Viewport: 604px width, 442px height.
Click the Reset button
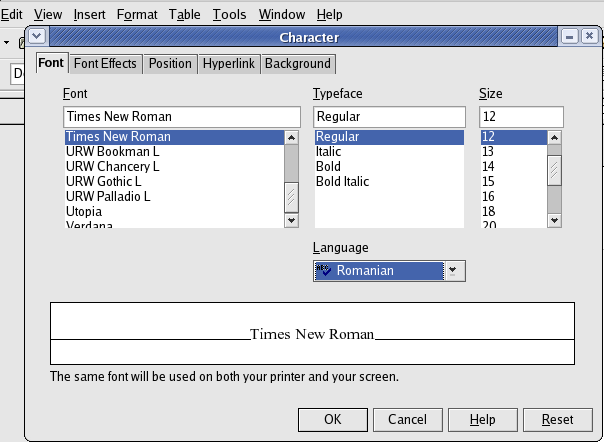pyautogui.click(x=558, y=420)
